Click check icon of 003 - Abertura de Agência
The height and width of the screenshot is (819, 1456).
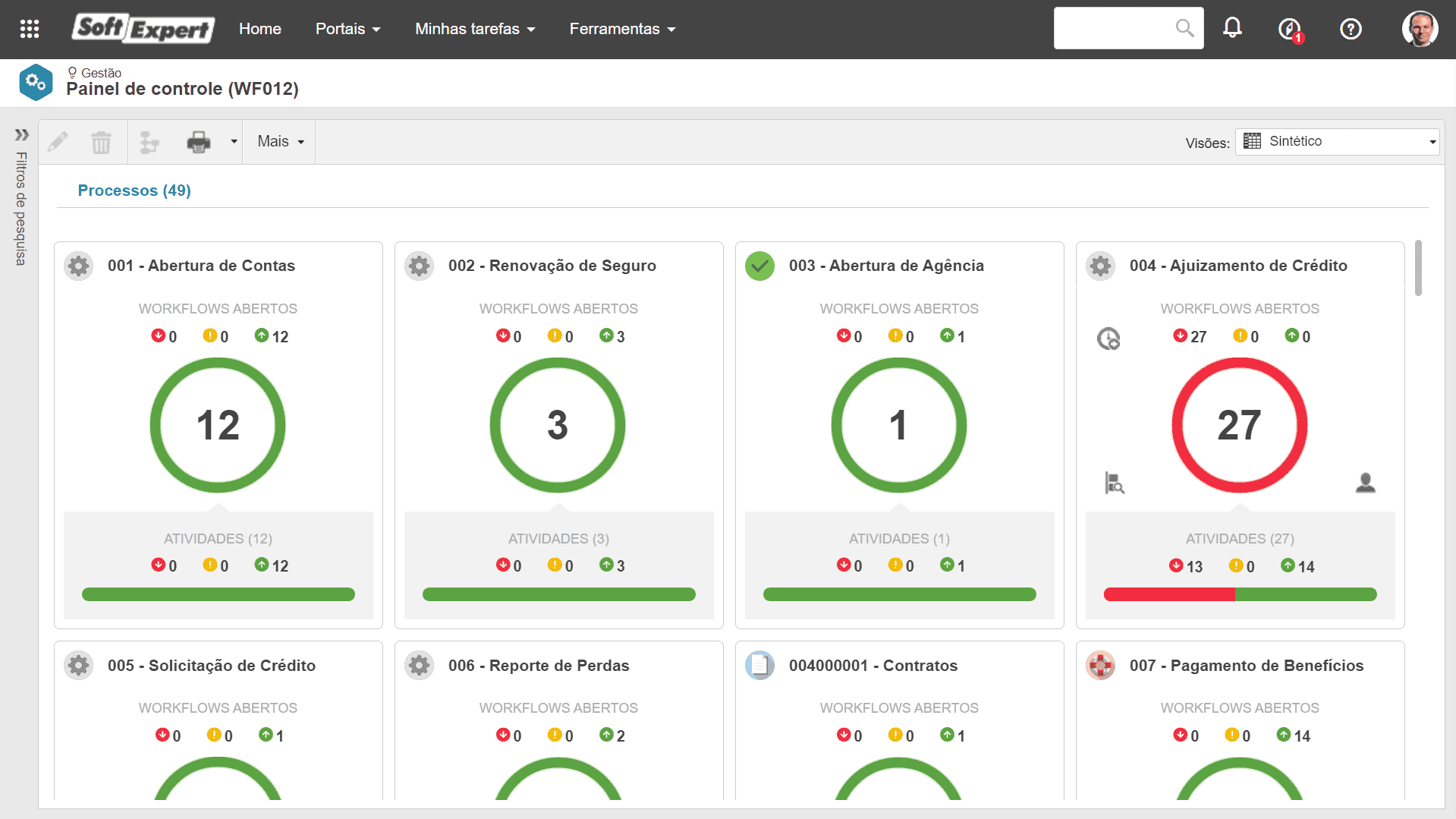point(759,266)
